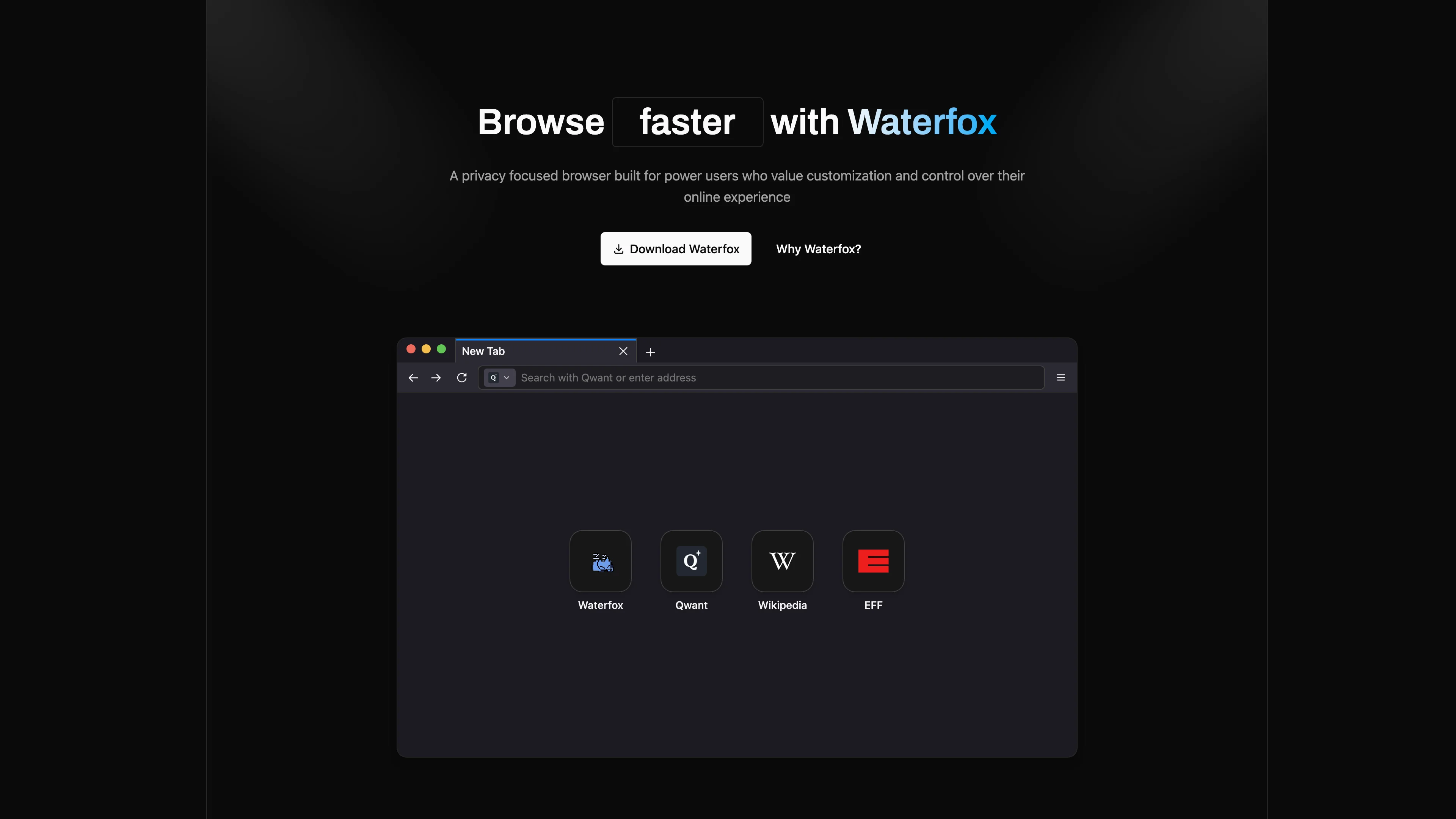The image size is (1456, 819).
Task: Click the yellow minimize window dot
Action: [x=426, y=349]
